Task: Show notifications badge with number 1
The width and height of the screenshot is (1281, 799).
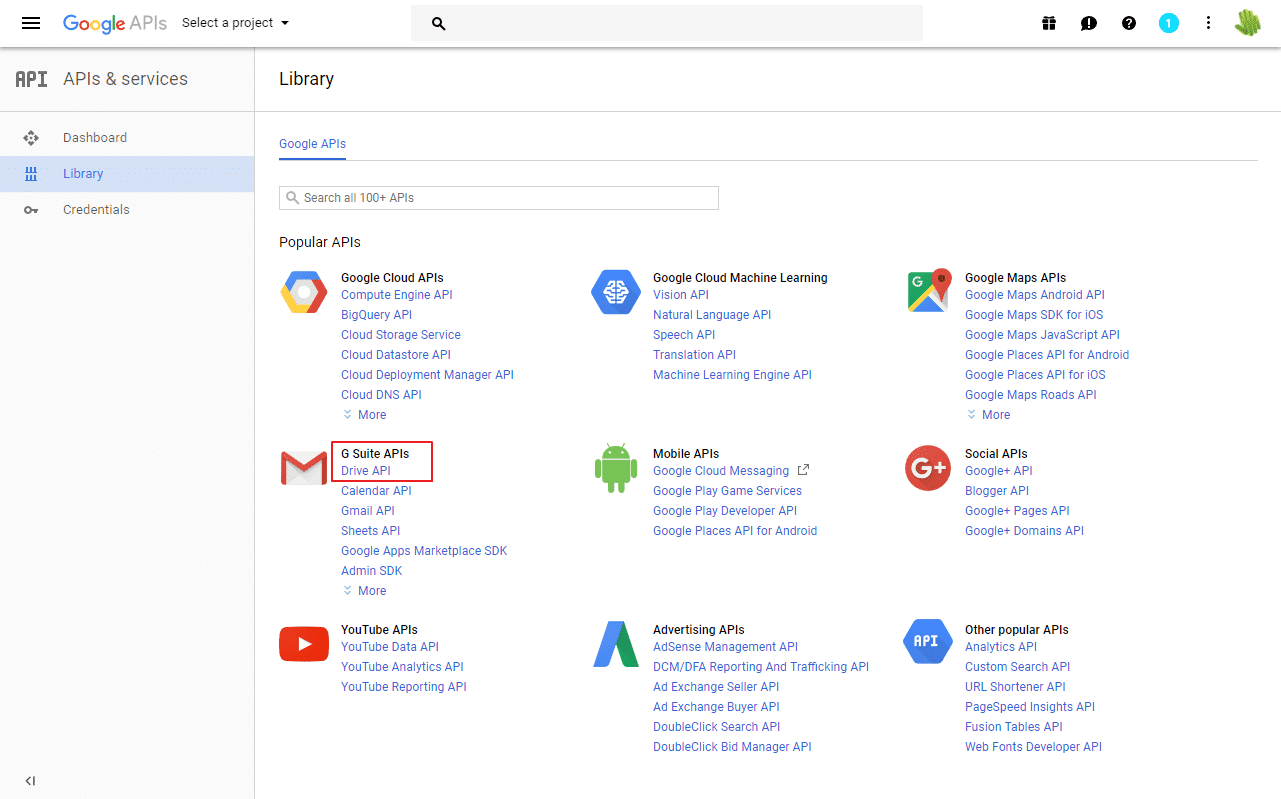Action: point(1169,23)
